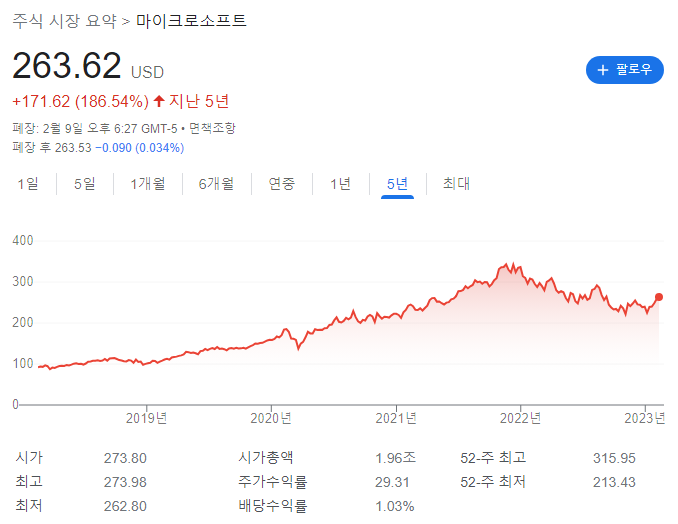Viewport: 678px width, 524px height.
Task: Click the 400 y-axis label
Action: tap(23, 240)
